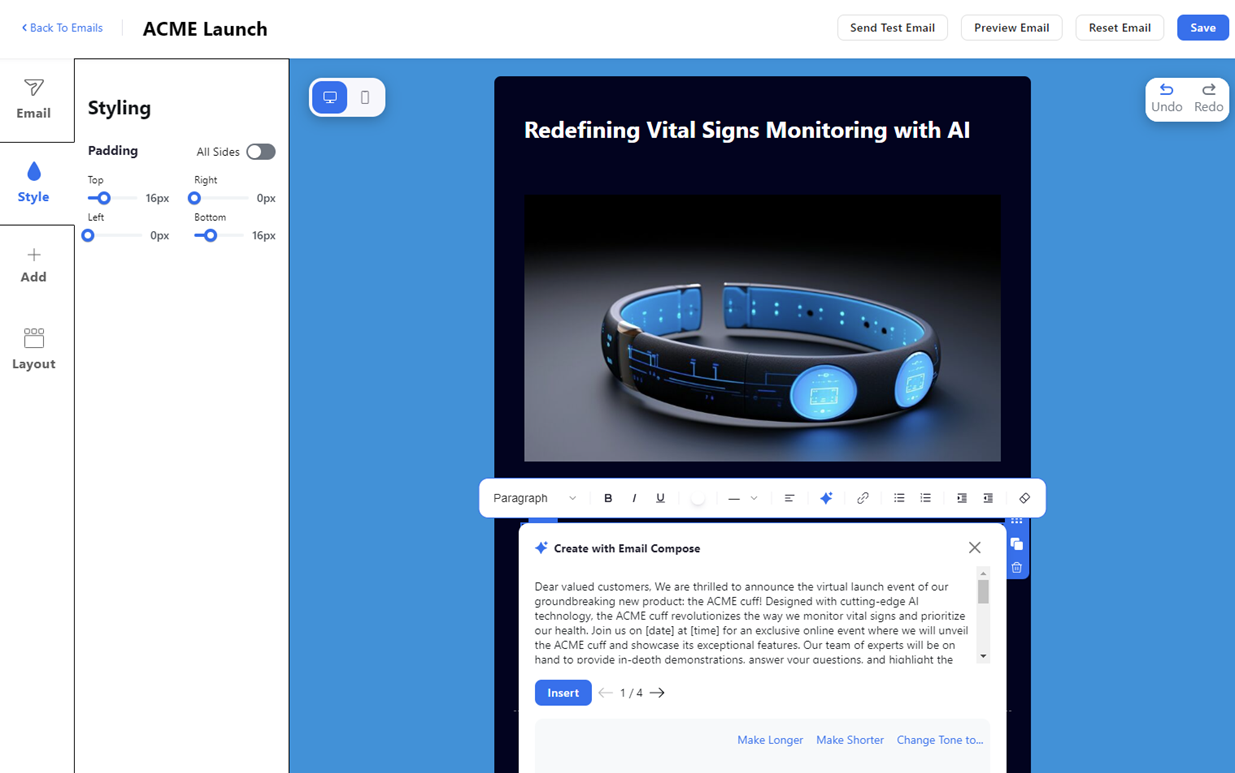Redo the last undone change
This screenshot has width=1235, height=773.
[x=1208, y=98]
